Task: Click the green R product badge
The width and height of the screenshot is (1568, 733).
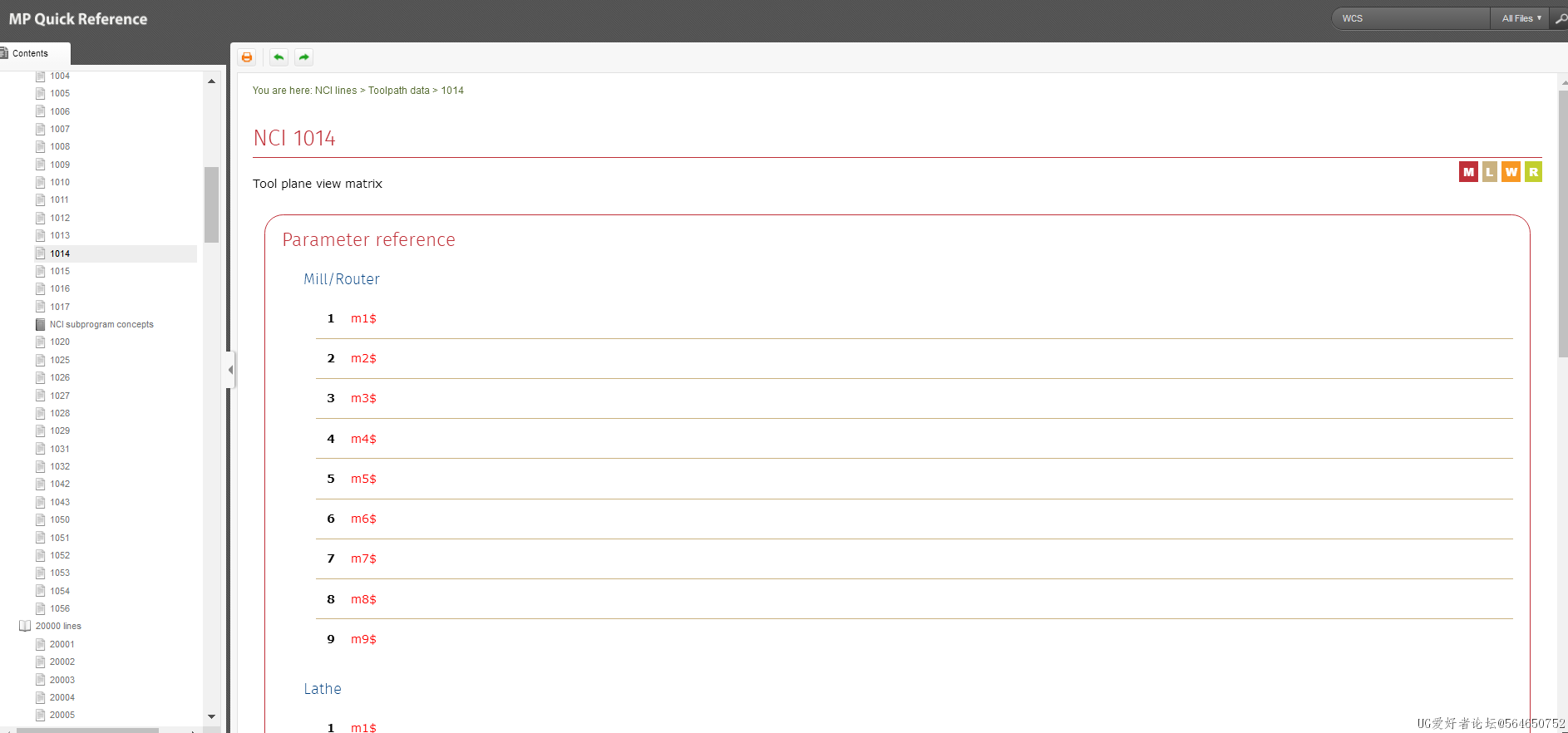Action: coord(1533,172)
